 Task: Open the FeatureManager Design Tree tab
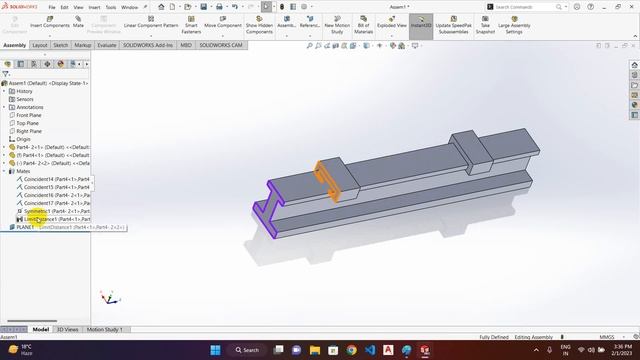7,64
